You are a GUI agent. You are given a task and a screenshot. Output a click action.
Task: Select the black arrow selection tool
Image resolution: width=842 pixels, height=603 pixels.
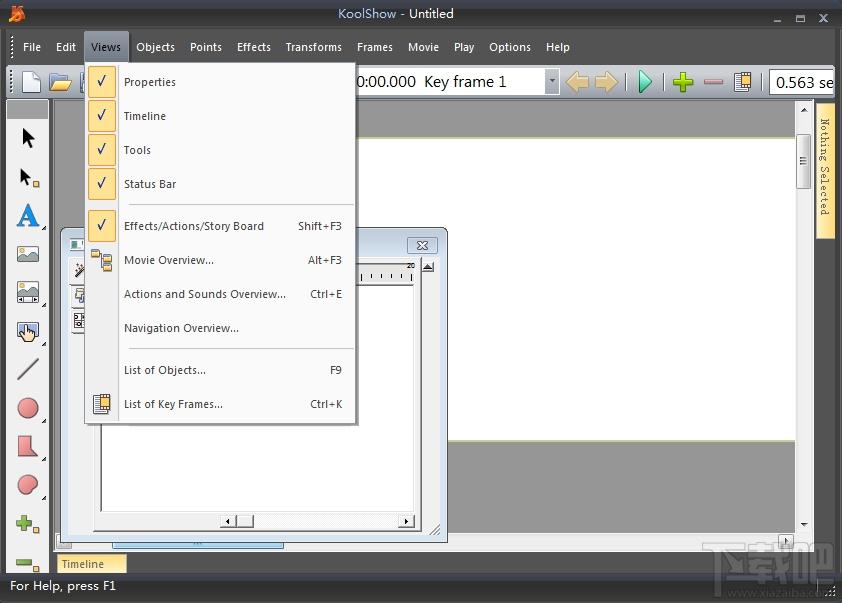[x=28, y=138]
